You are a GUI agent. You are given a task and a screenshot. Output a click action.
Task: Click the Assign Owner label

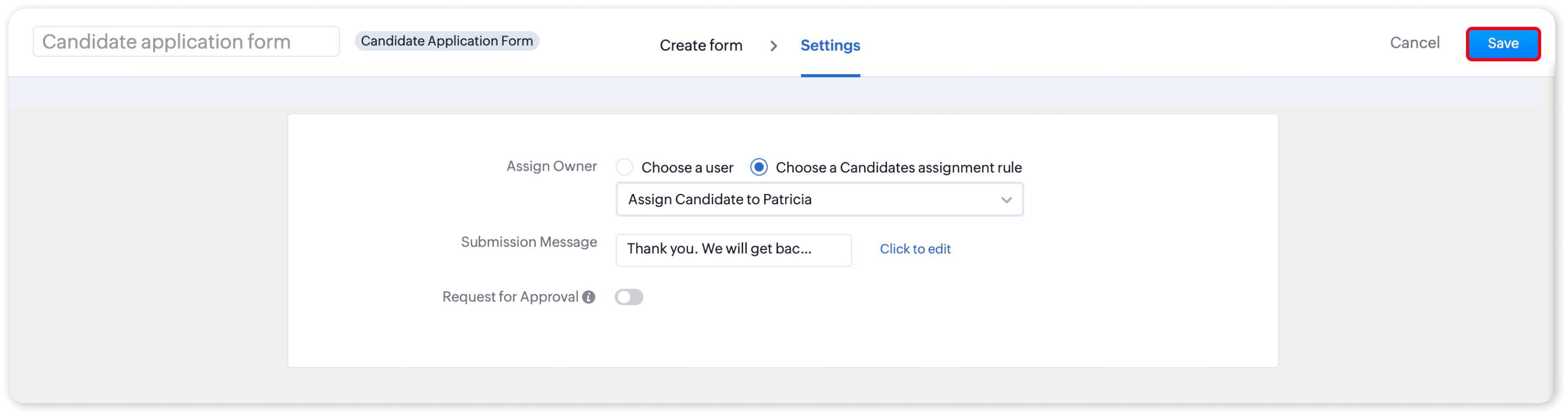(551, 166)
